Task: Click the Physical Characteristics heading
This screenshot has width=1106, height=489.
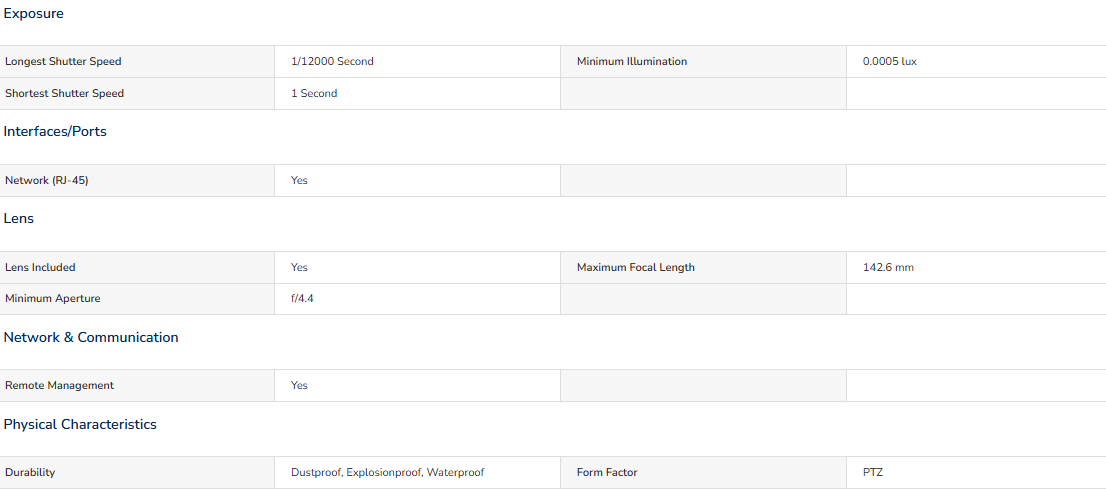Action: pos(80,424)
